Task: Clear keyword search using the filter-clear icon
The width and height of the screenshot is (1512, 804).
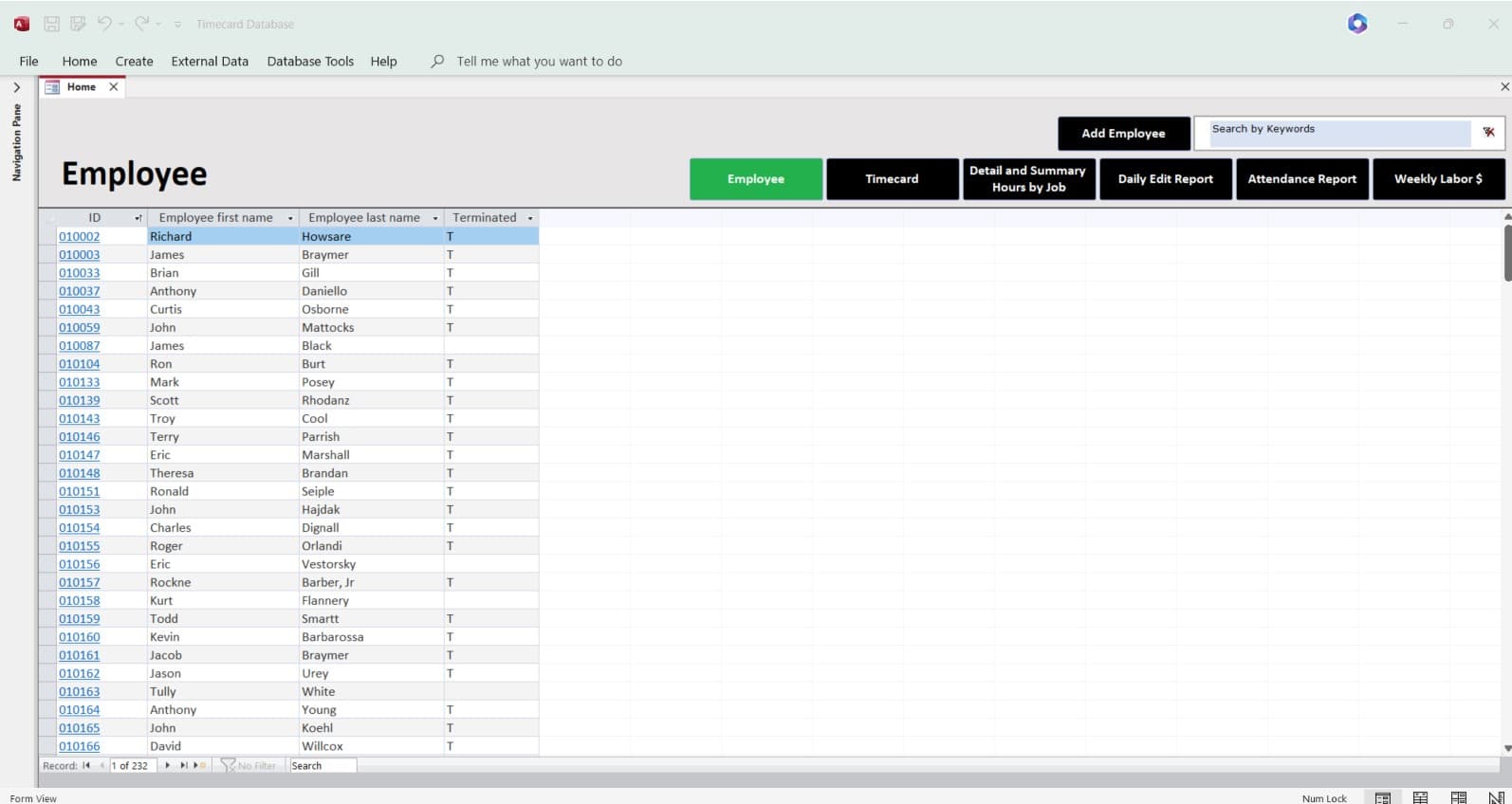Action: pyautogui.click(x=1488, y=132)
